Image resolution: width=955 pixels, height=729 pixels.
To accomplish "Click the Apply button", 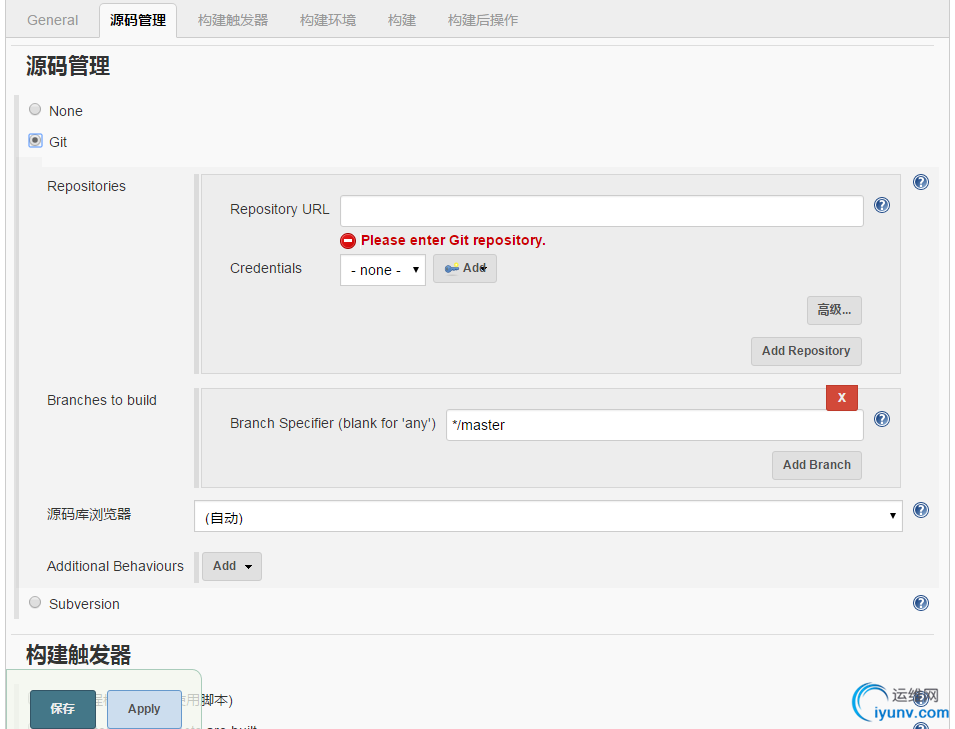I will point(144,709).
